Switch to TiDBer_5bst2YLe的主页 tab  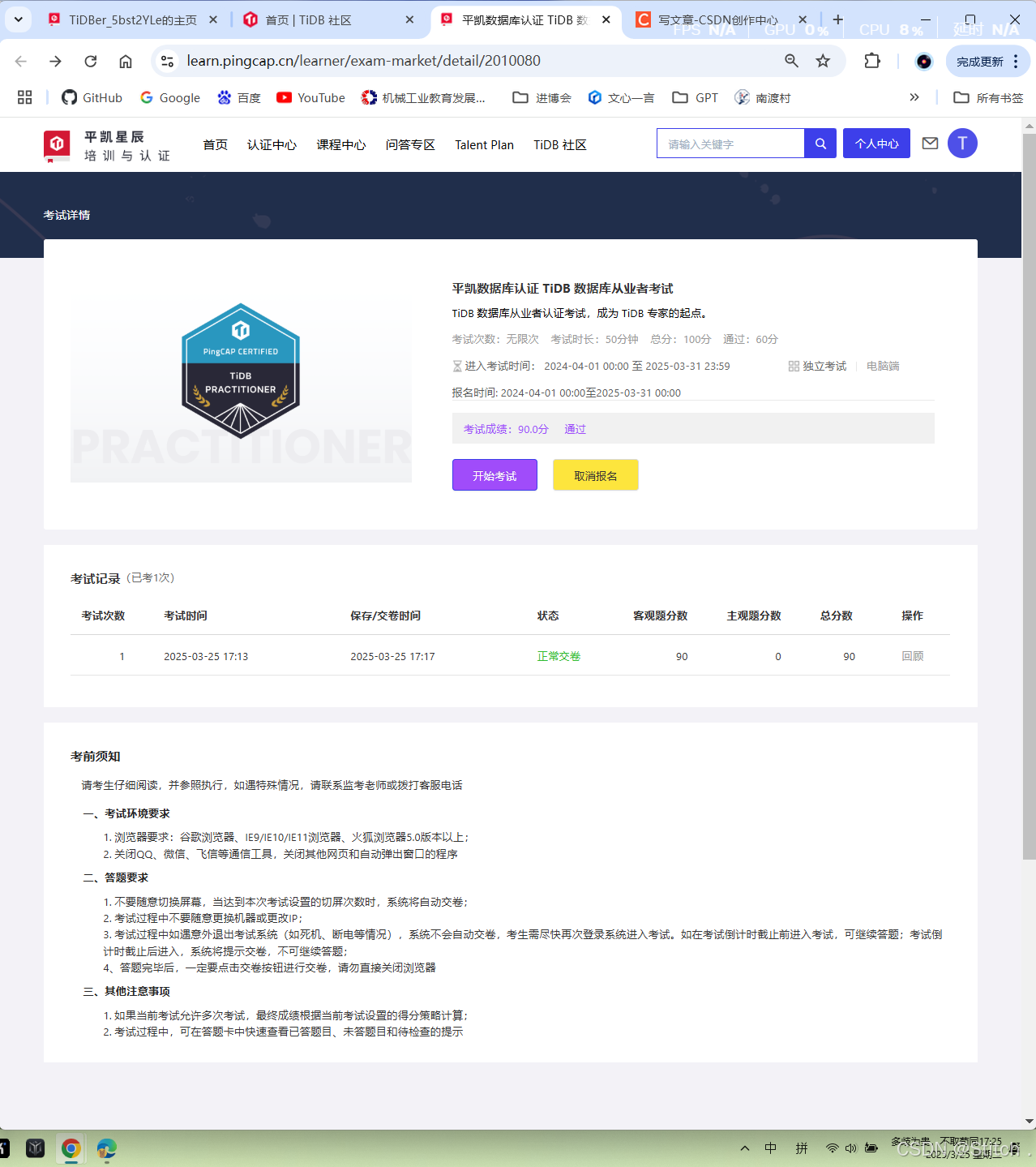click(133, 19)
